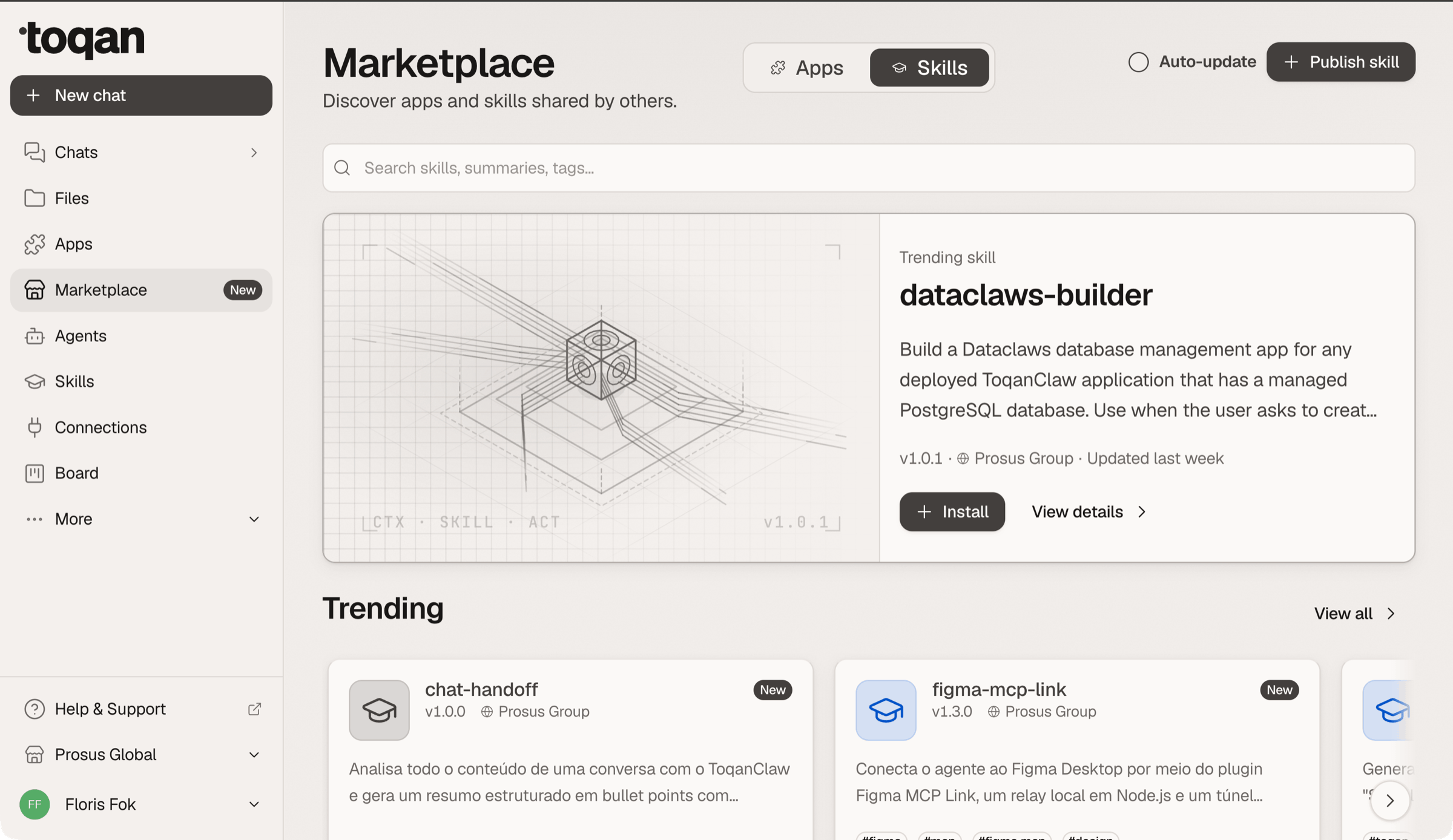1453x840 pixels.
Task: Click 'Updated last week' text
Action: click(x=1155, y=459)
